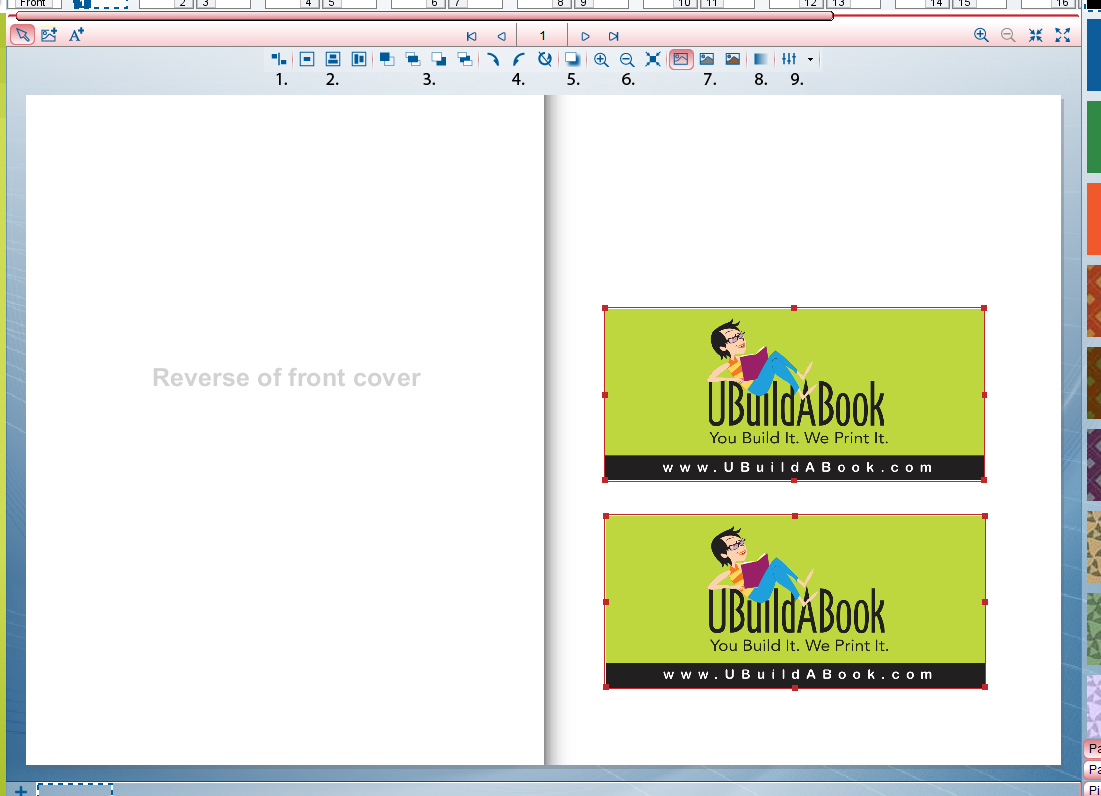This screenshot has height=796, width=1101.
Task: Click the vertical split-bar alignment icon
Action: point(359,60)
